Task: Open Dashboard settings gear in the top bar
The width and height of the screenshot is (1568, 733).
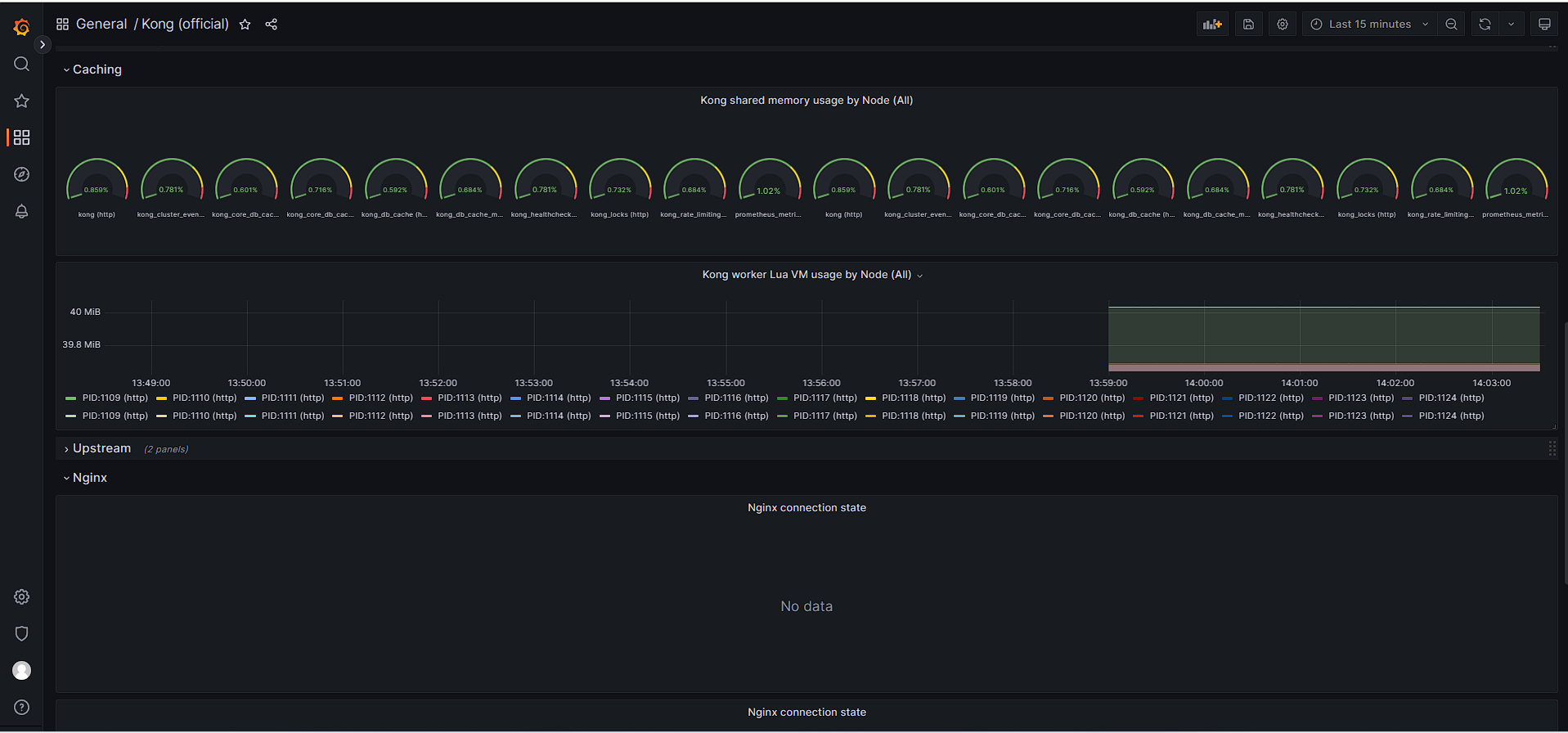Action: (1283, 25)
